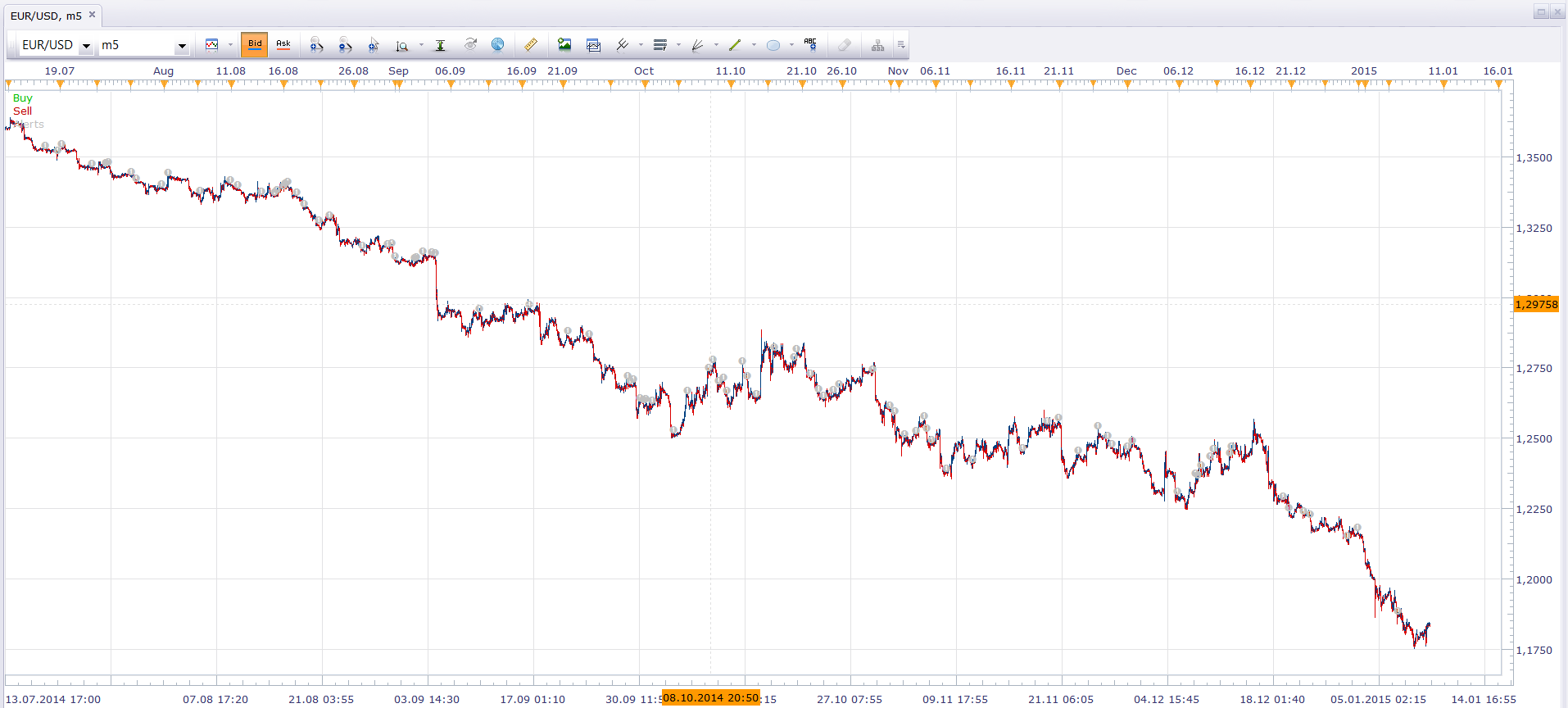Click the 05.01.2015 02:15 time label
1568x708 pixels.
1378,699
